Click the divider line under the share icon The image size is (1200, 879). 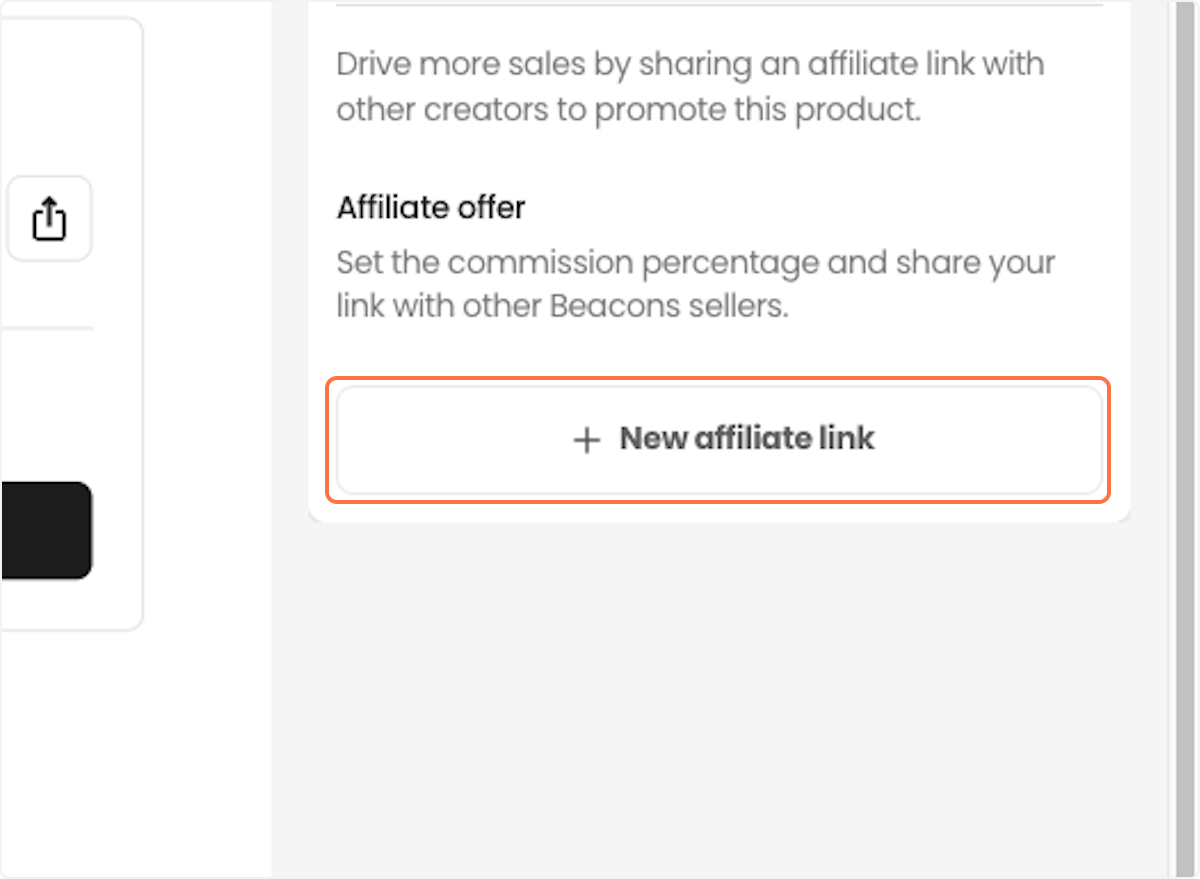tap(46, 327)
